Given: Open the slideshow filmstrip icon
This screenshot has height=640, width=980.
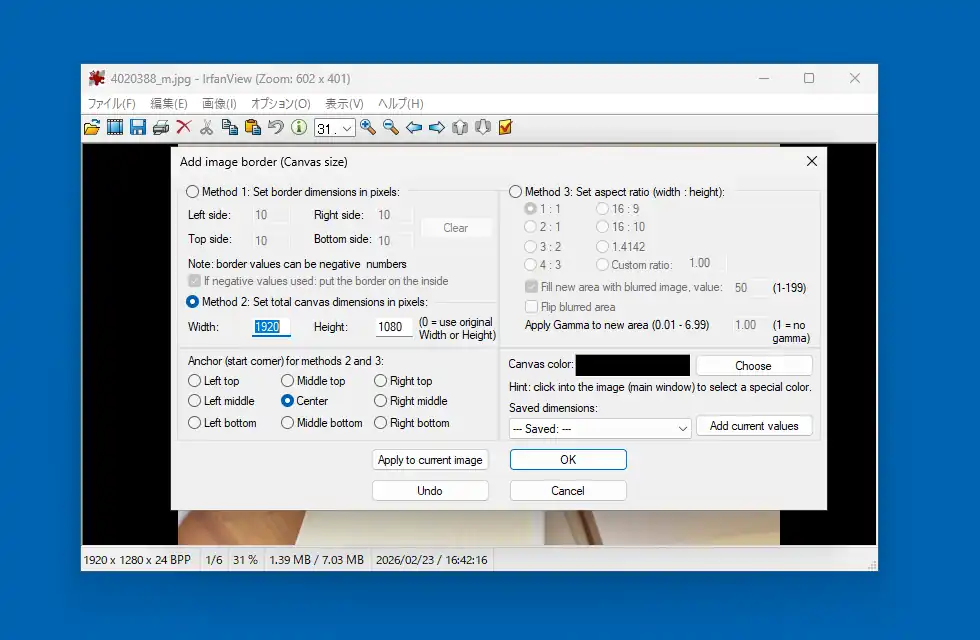Looking at the screenshot, I should tap(115, 127).
